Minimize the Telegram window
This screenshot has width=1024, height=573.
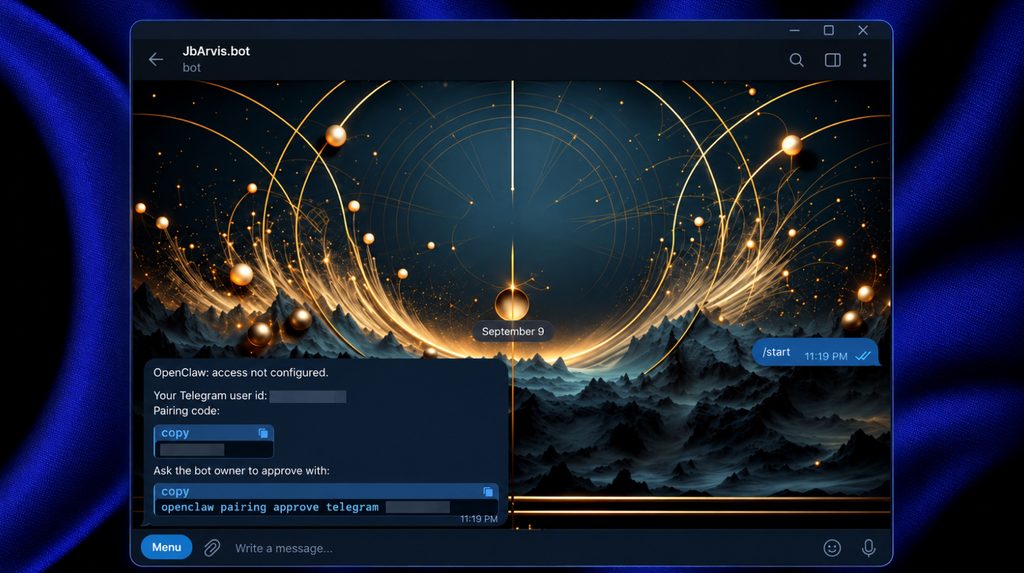[794, 30]
